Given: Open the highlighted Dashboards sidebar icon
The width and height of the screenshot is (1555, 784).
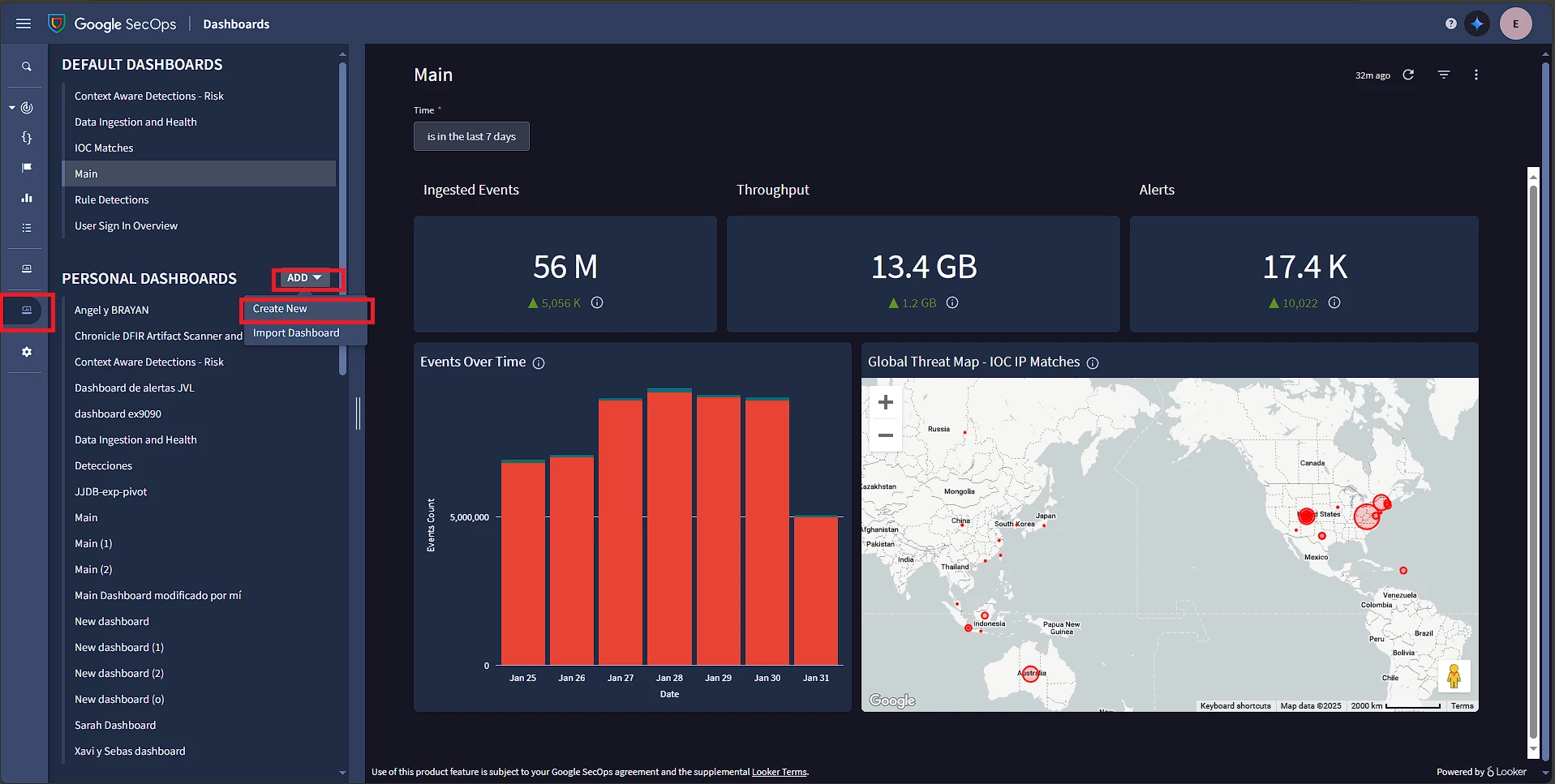Looking at the screenshot, I should pyautogui.click(x=27, y=311).
